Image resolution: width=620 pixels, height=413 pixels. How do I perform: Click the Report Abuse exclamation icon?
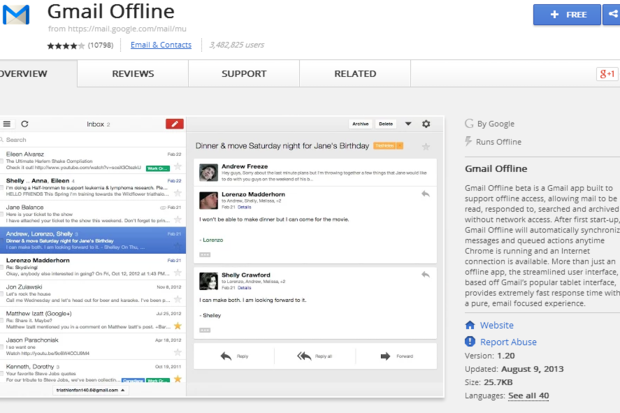point(470,341)
